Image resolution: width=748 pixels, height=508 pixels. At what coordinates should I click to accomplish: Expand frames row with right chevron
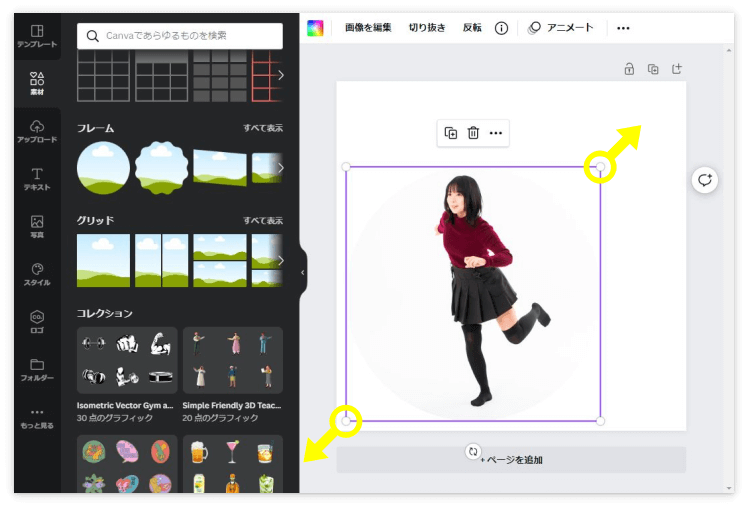pyautogui.click(x=280, y=168)
